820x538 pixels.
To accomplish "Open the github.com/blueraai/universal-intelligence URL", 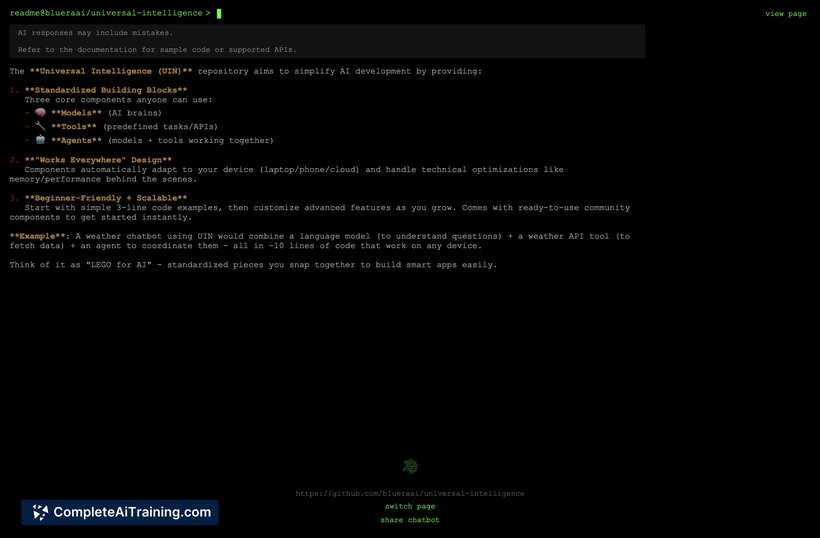I will 409,493.
